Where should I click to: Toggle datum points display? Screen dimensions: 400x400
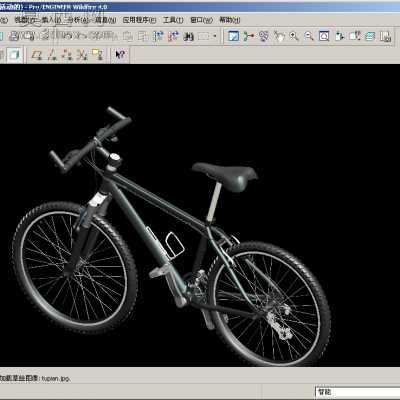pos(67,55)
